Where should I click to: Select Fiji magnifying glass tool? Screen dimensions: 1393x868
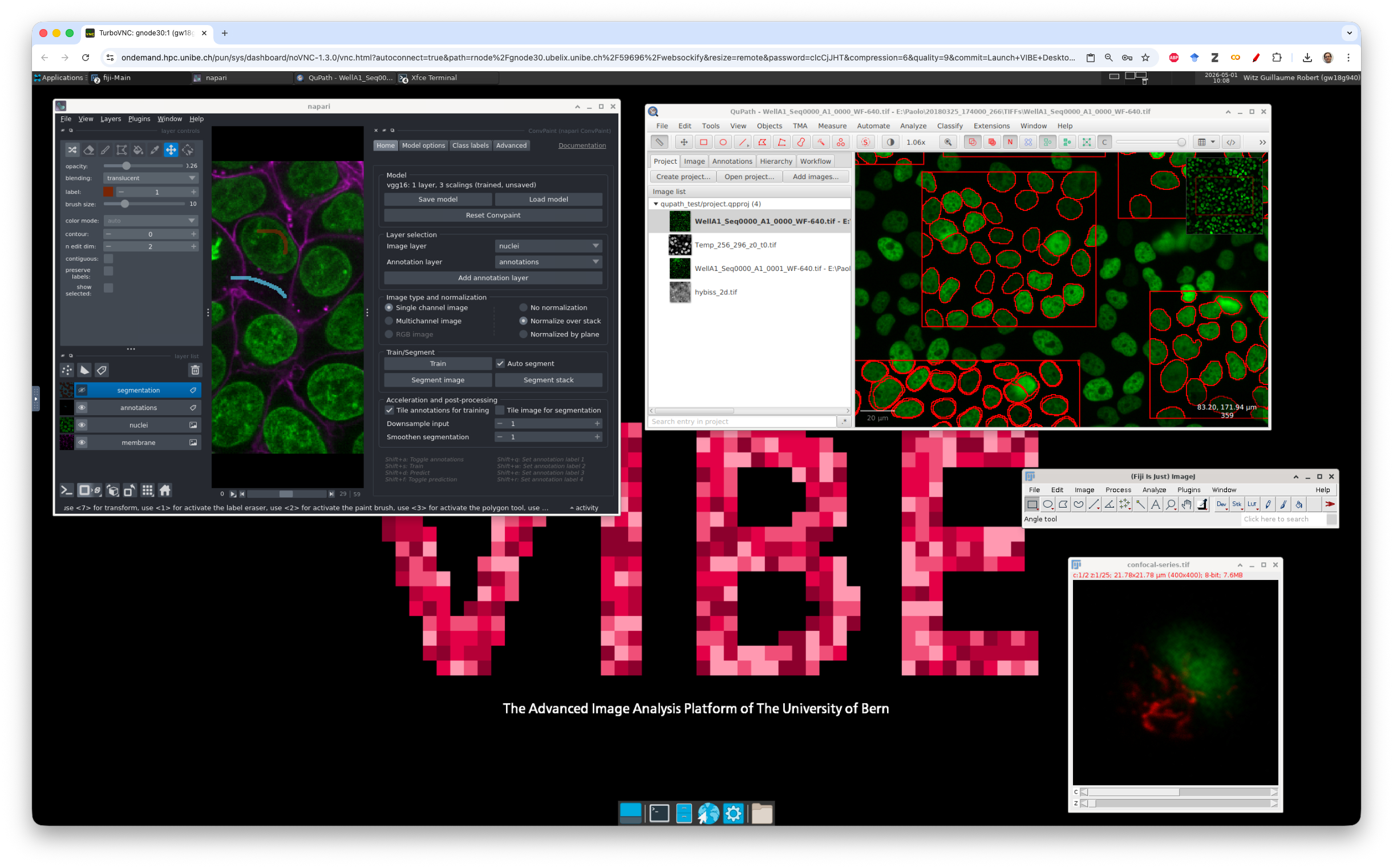(x=1171, y=505)
